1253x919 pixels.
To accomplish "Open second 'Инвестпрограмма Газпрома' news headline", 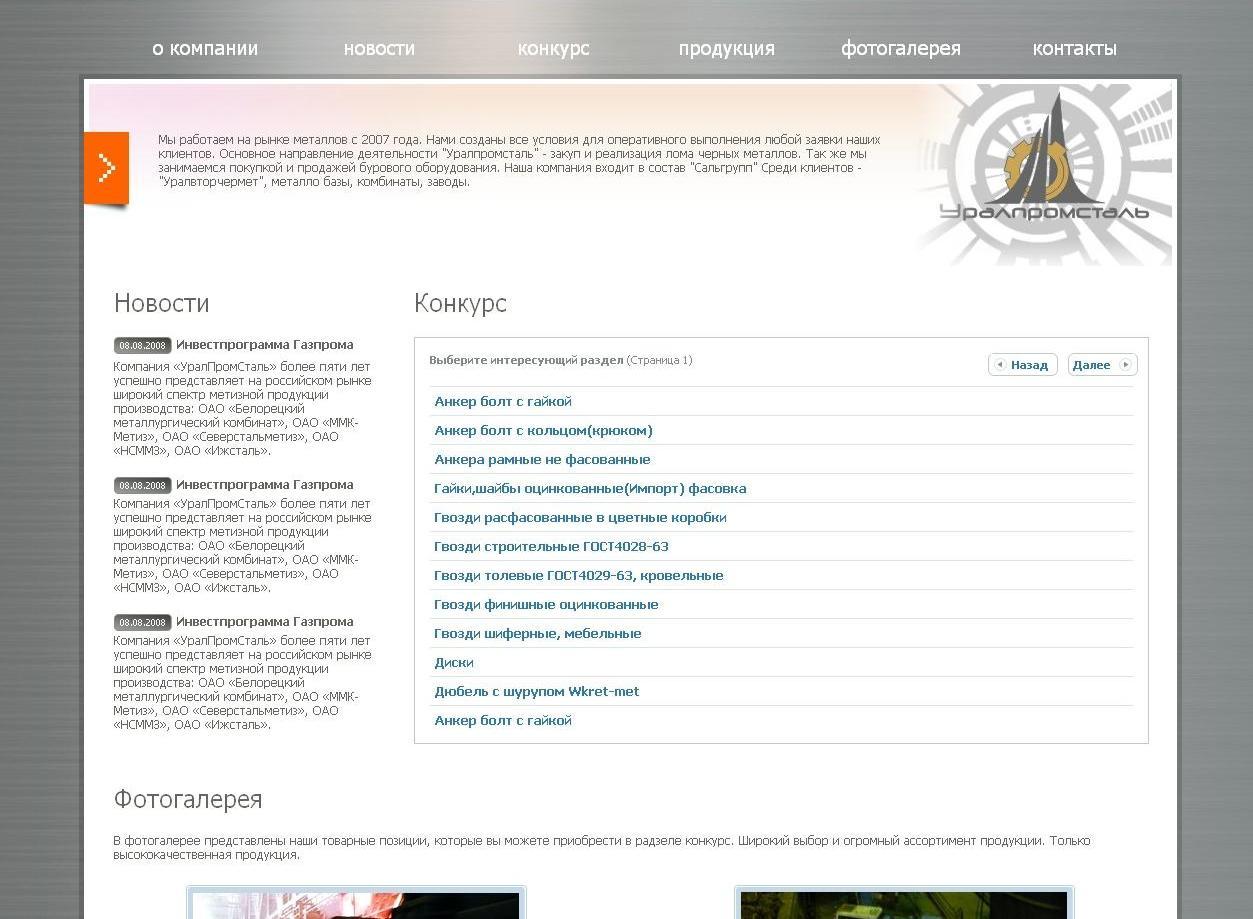I will pyautogui.click(x=265, y=485).
